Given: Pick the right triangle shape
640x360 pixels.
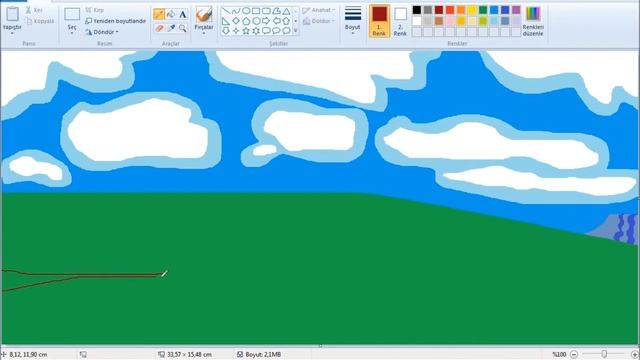Looking at the screenshot, I should point(226,21).
